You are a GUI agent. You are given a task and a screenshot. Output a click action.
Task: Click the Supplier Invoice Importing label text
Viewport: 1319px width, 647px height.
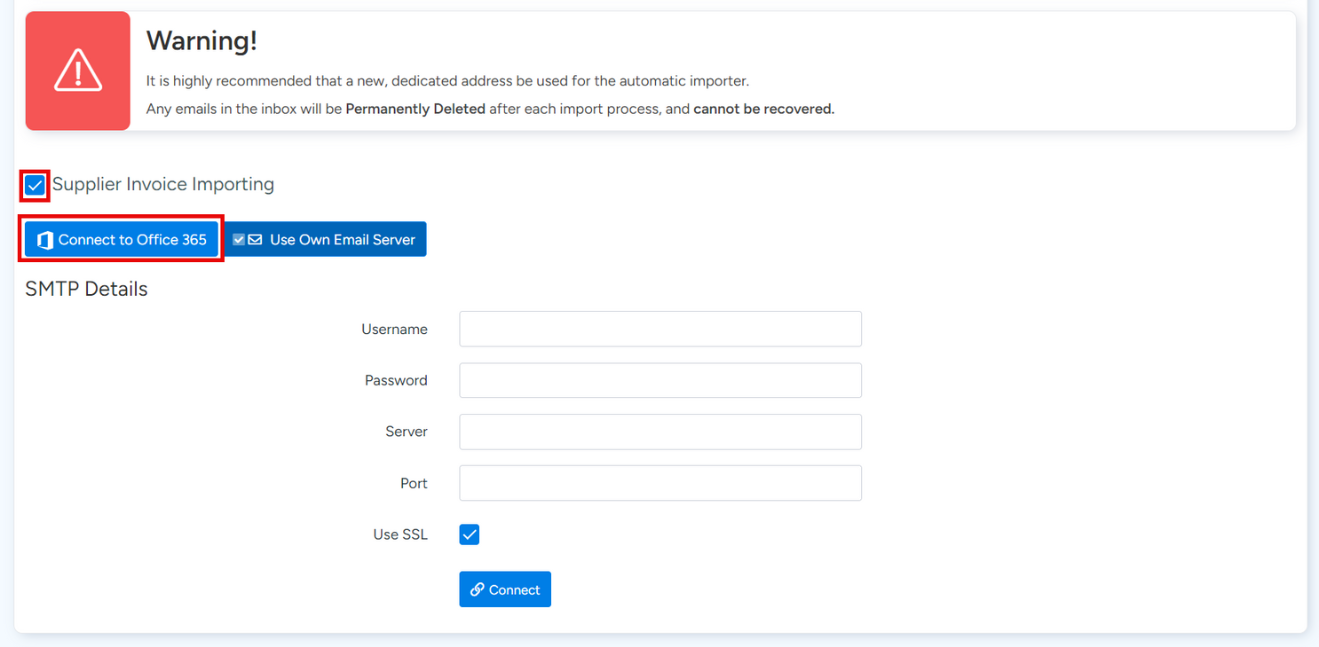(163, 185)
